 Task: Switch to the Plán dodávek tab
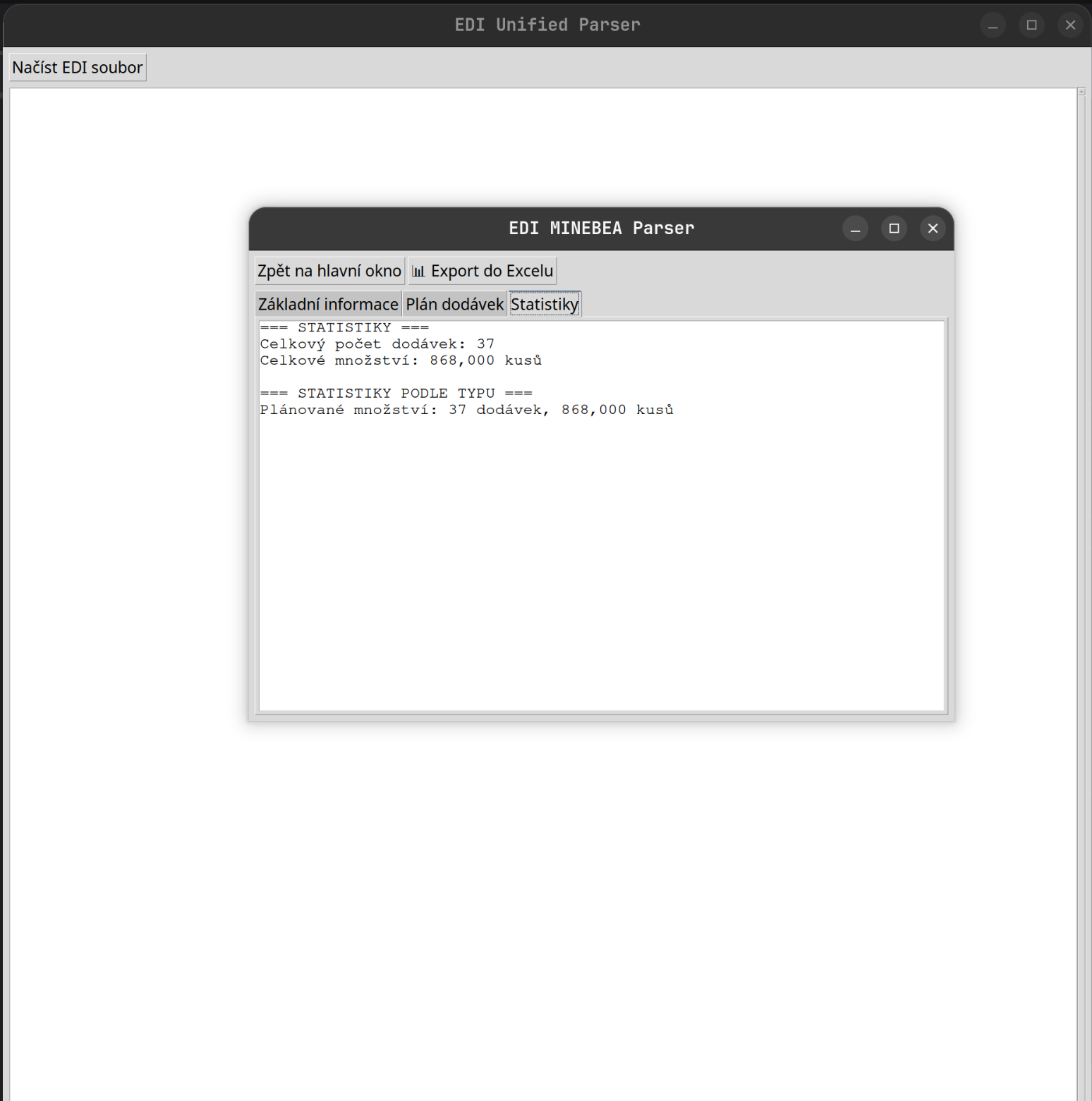coord(454,304)
